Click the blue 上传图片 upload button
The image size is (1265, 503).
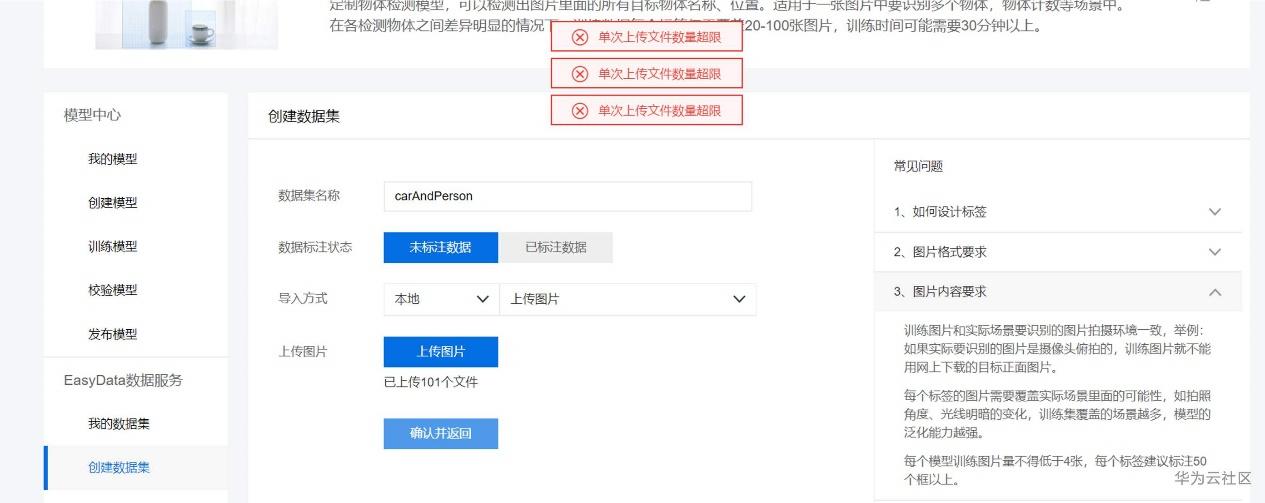441,352
